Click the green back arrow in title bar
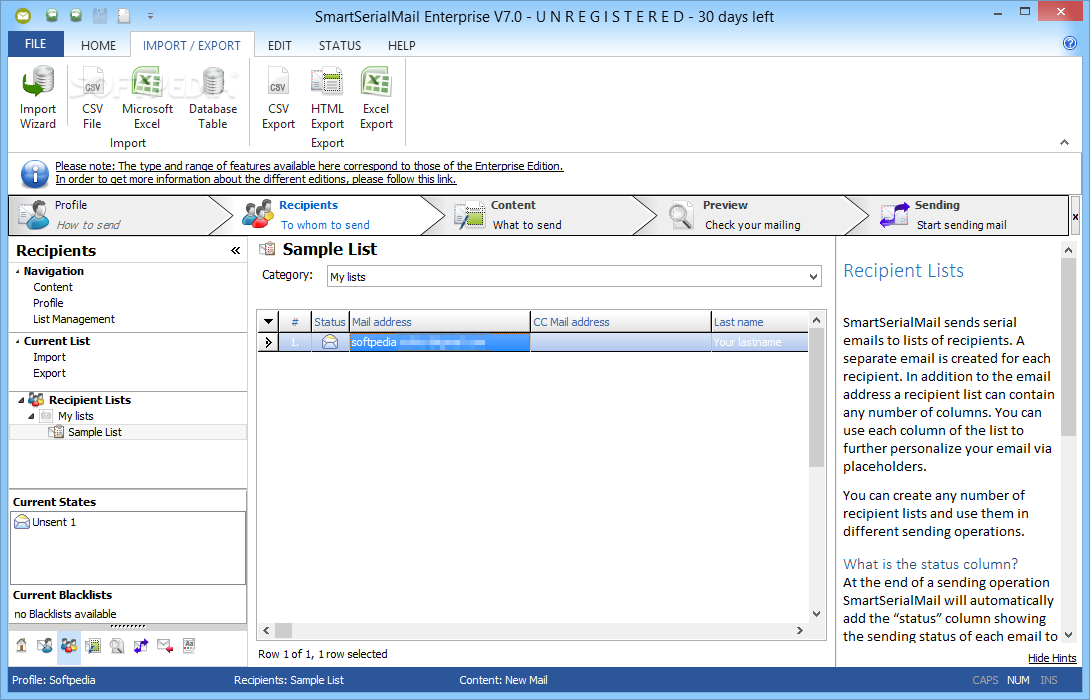Viewport: 1090px width, 700px height. click(x=51, y=15)
